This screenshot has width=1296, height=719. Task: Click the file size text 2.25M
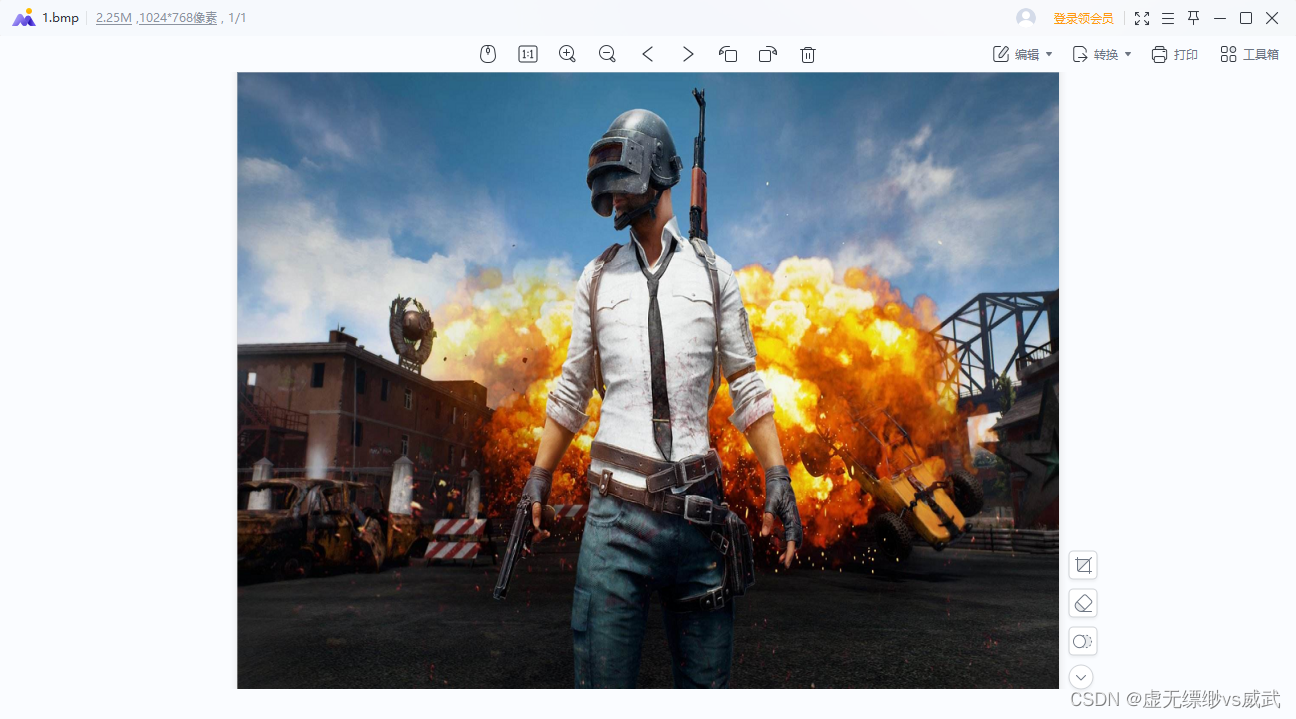coord(114,18)
